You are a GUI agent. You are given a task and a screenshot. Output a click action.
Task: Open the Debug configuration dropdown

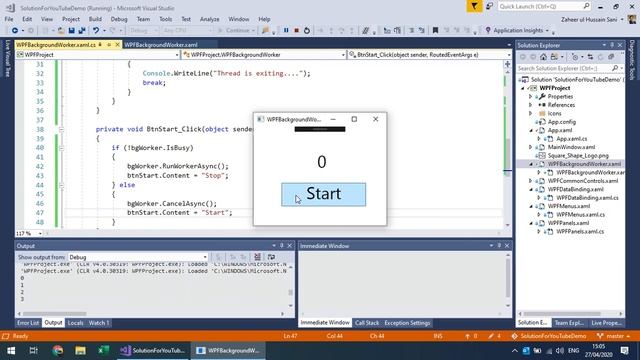(x=143, y=30)
